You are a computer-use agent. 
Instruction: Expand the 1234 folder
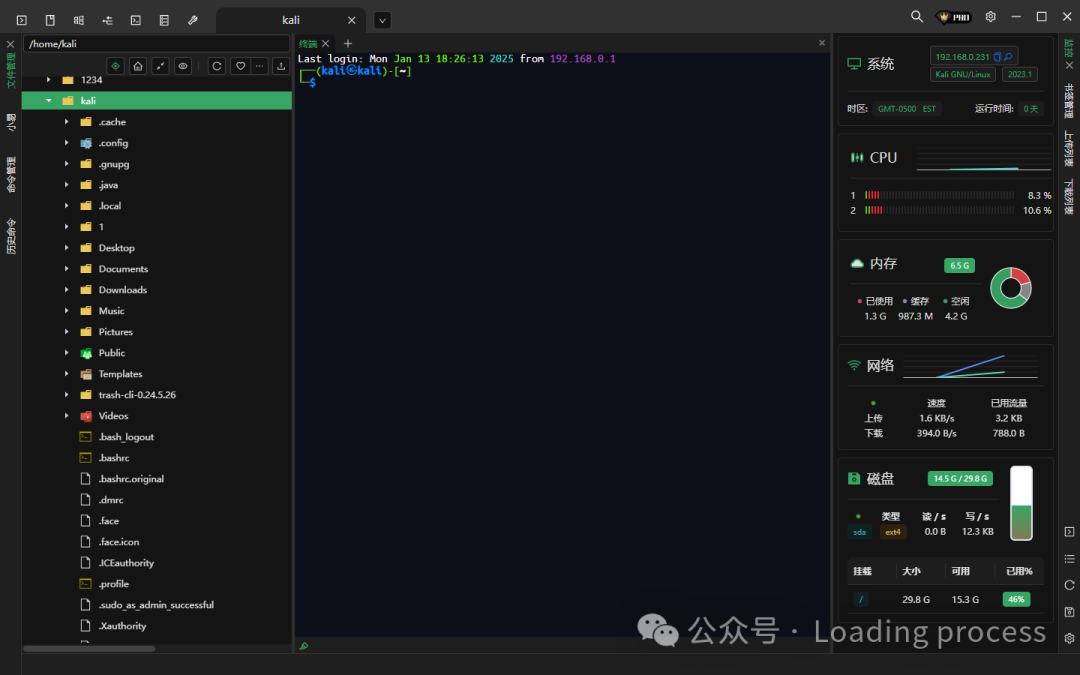coord(49,80)
